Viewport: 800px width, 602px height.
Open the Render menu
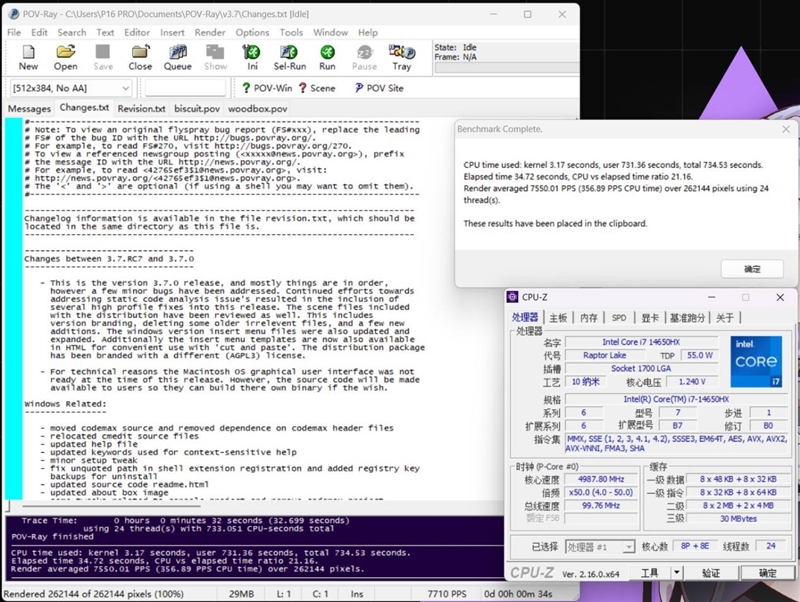tap(209, 32)
